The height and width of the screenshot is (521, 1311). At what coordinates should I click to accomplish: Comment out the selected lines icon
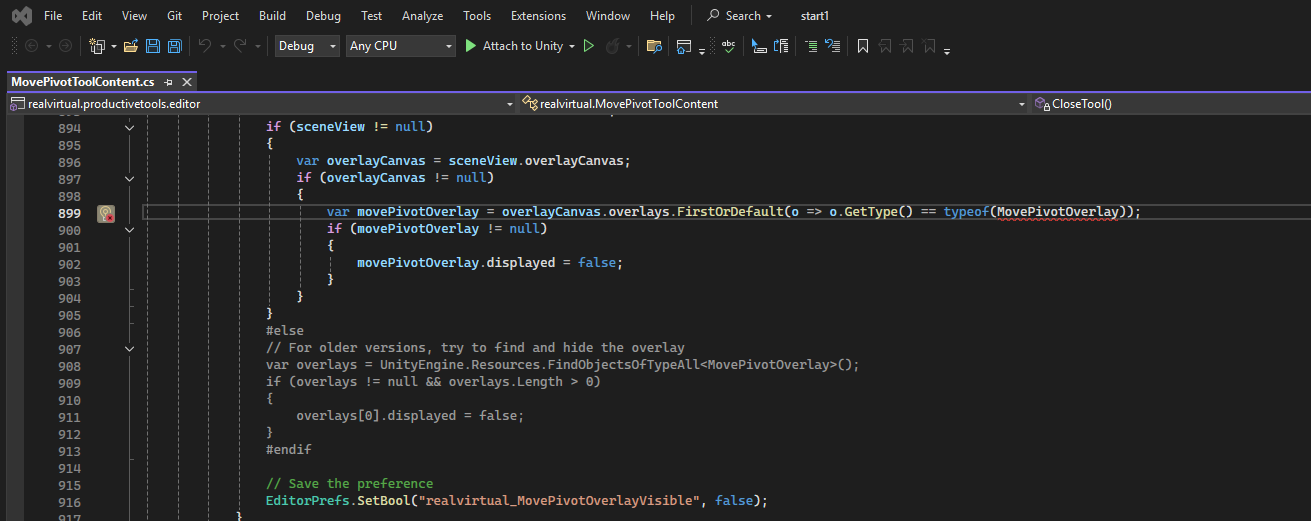click(x=811, y=46)
